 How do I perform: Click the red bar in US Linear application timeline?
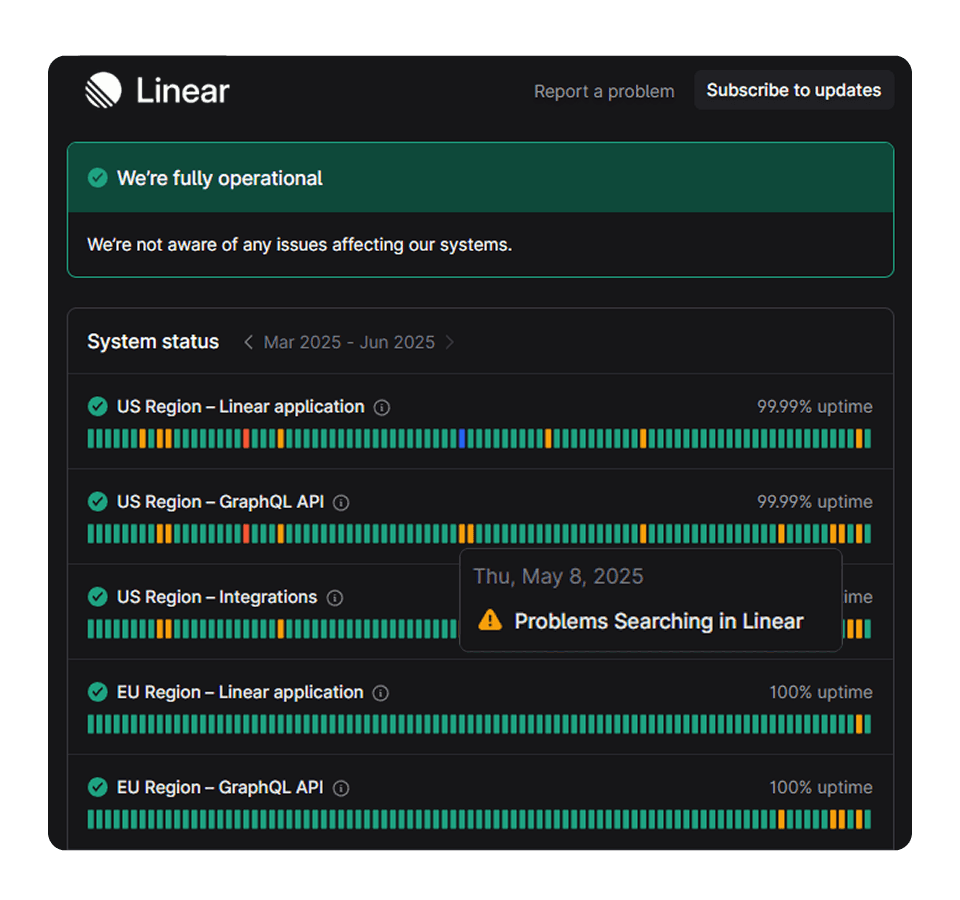246,438
